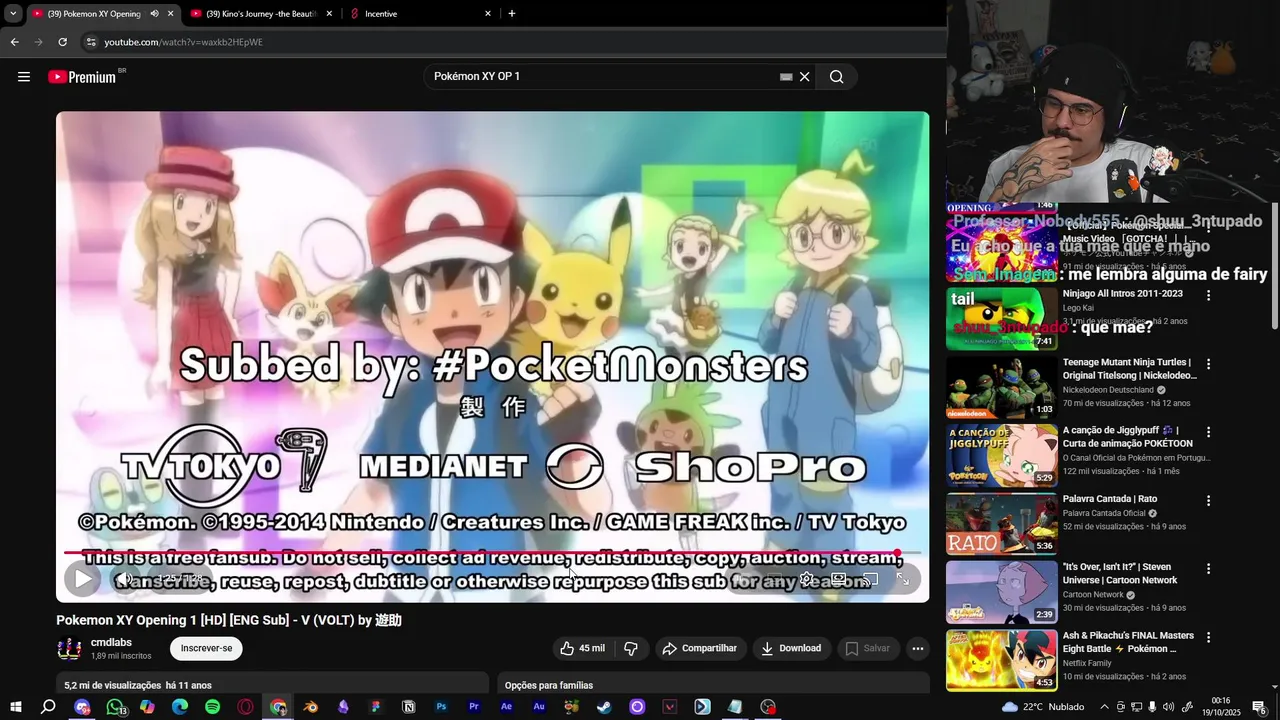Open A canção de Jigglypuff video thumbnail
The height and width of the screenshot is (720, 1280).
tap(1002, 455)
